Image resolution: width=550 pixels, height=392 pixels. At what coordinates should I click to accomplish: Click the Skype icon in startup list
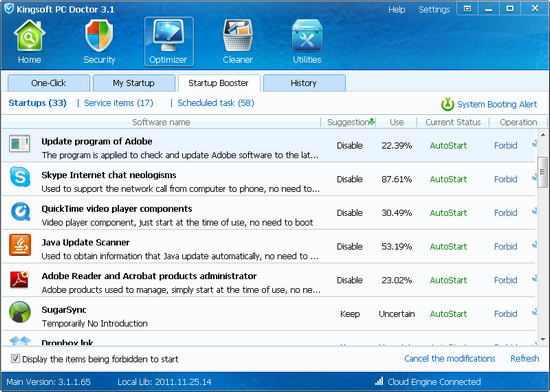(x=20, y=177)
